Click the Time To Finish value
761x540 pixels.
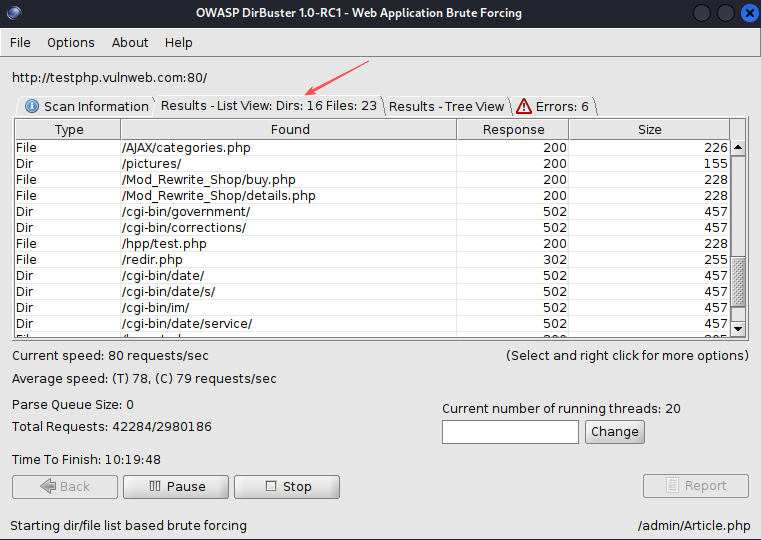[x=132, y=459]
